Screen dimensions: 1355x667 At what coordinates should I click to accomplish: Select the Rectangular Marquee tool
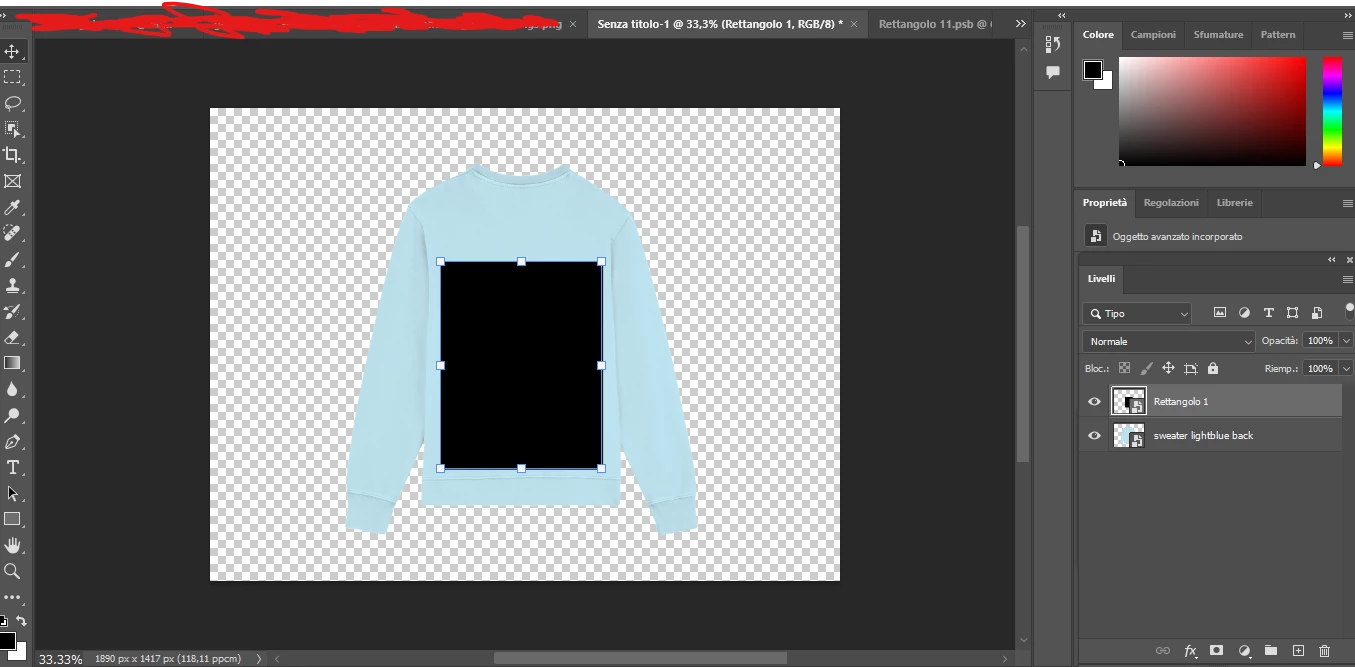pos(12,77)
